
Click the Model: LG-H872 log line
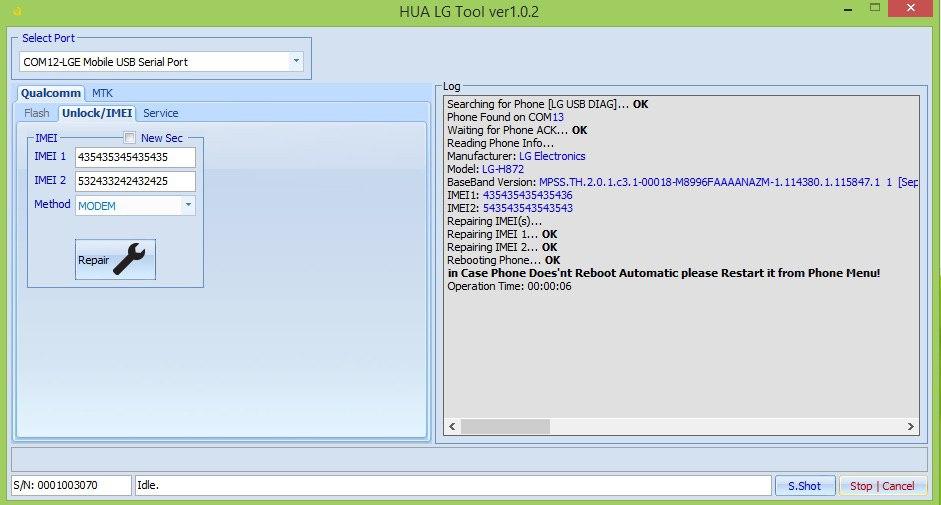pyautogui.click(x=486, y=169)
